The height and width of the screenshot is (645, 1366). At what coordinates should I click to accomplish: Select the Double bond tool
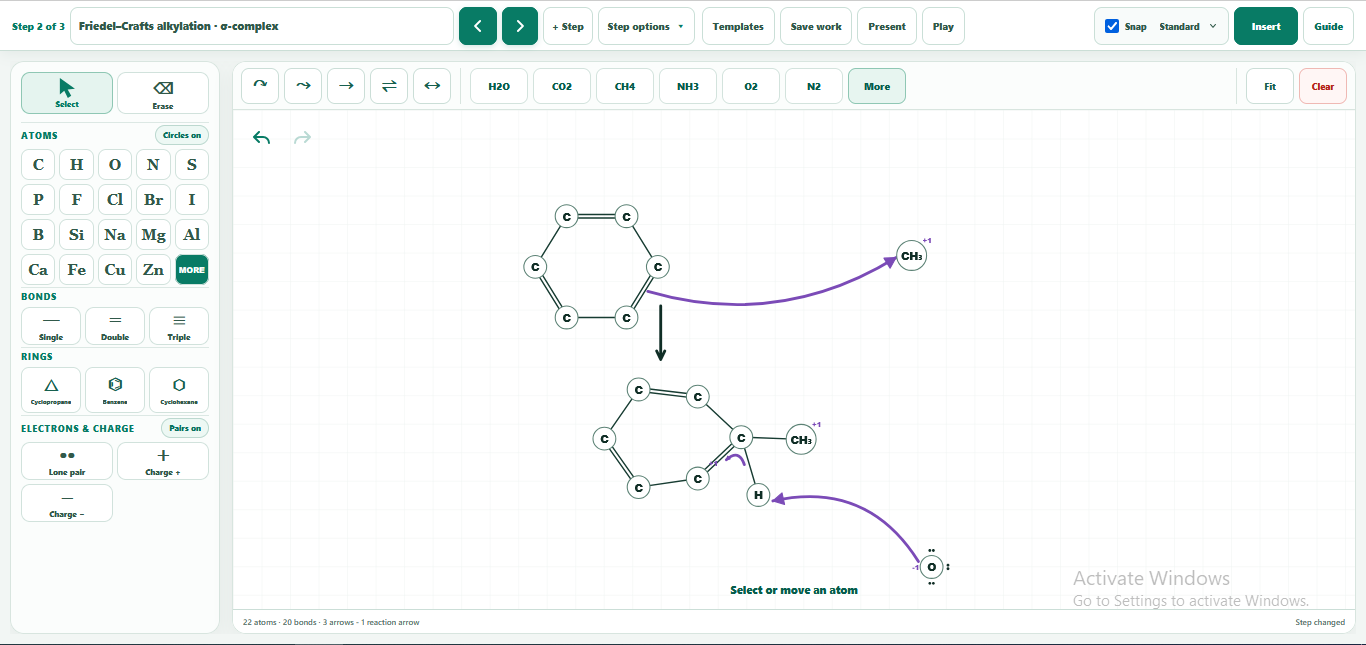tap(115, 326)
